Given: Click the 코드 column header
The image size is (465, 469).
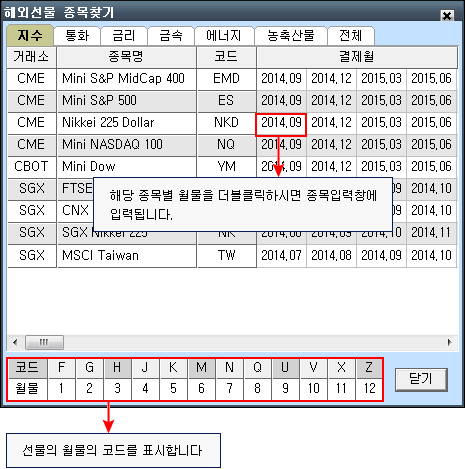Looking at the screenshot, I should (x=226, y=57).
